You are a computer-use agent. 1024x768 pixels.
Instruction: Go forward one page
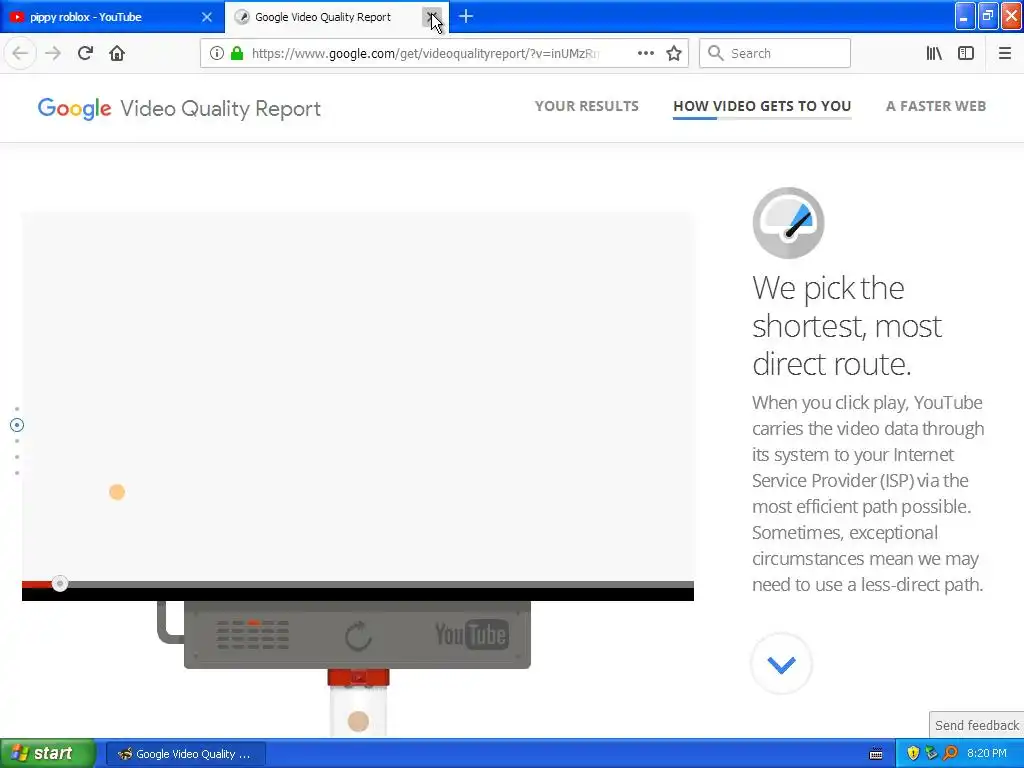click(x=54, y=53)
